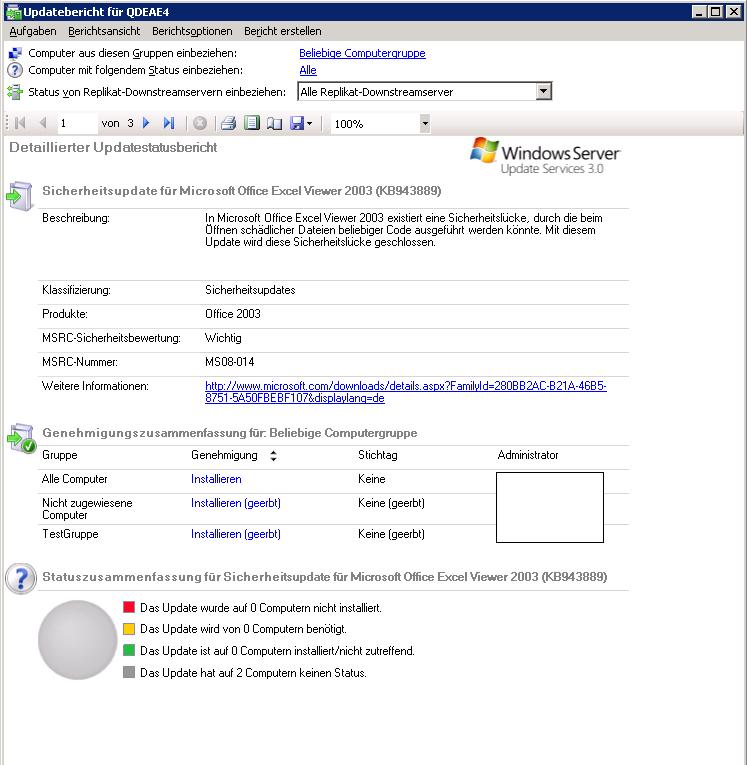The width and height of the screenshot is (747, 765).
Task: Click the Gruppe column header
Action: coord(60,455)
